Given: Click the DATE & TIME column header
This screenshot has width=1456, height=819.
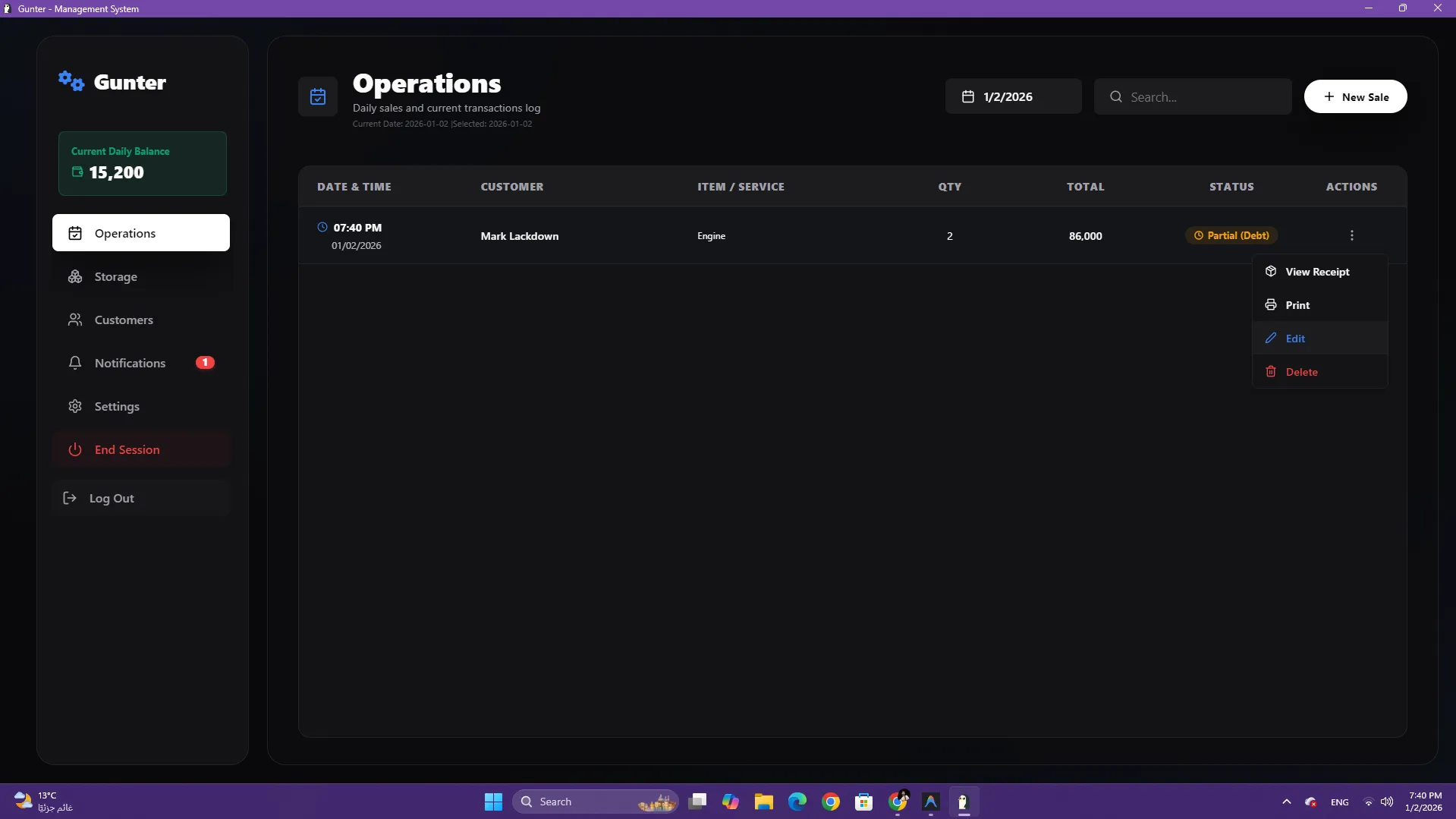Looking at the screenshot, I should click(x=354, y=187).
